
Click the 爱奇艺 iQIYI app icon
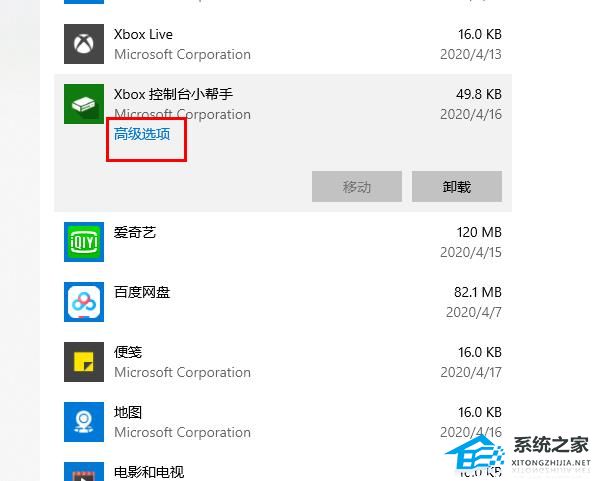pos(84,242)
